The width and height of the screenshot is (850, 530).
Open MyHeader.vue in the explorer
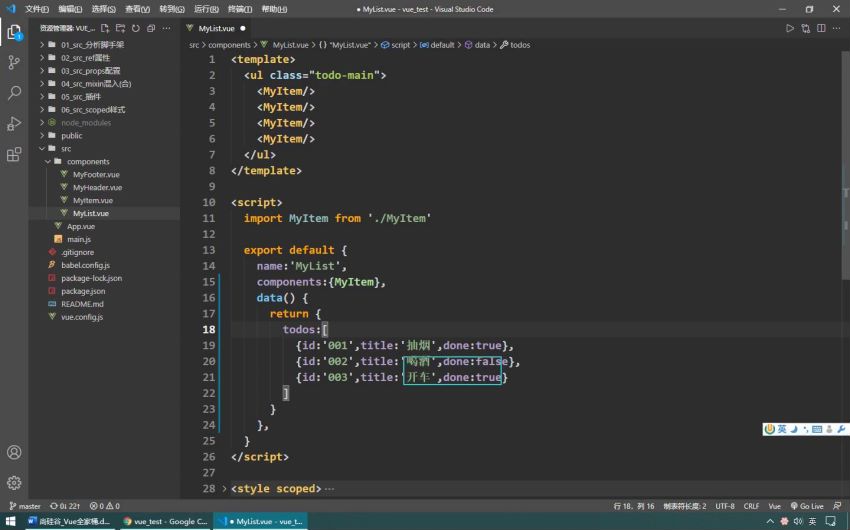(97, 188)
